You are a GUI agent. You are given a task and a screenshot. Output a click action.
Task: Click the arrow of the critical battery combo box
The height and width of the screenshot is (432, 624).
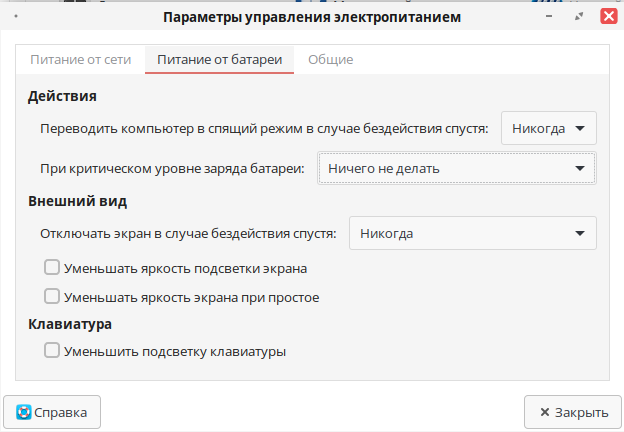(x=580, y=169)
